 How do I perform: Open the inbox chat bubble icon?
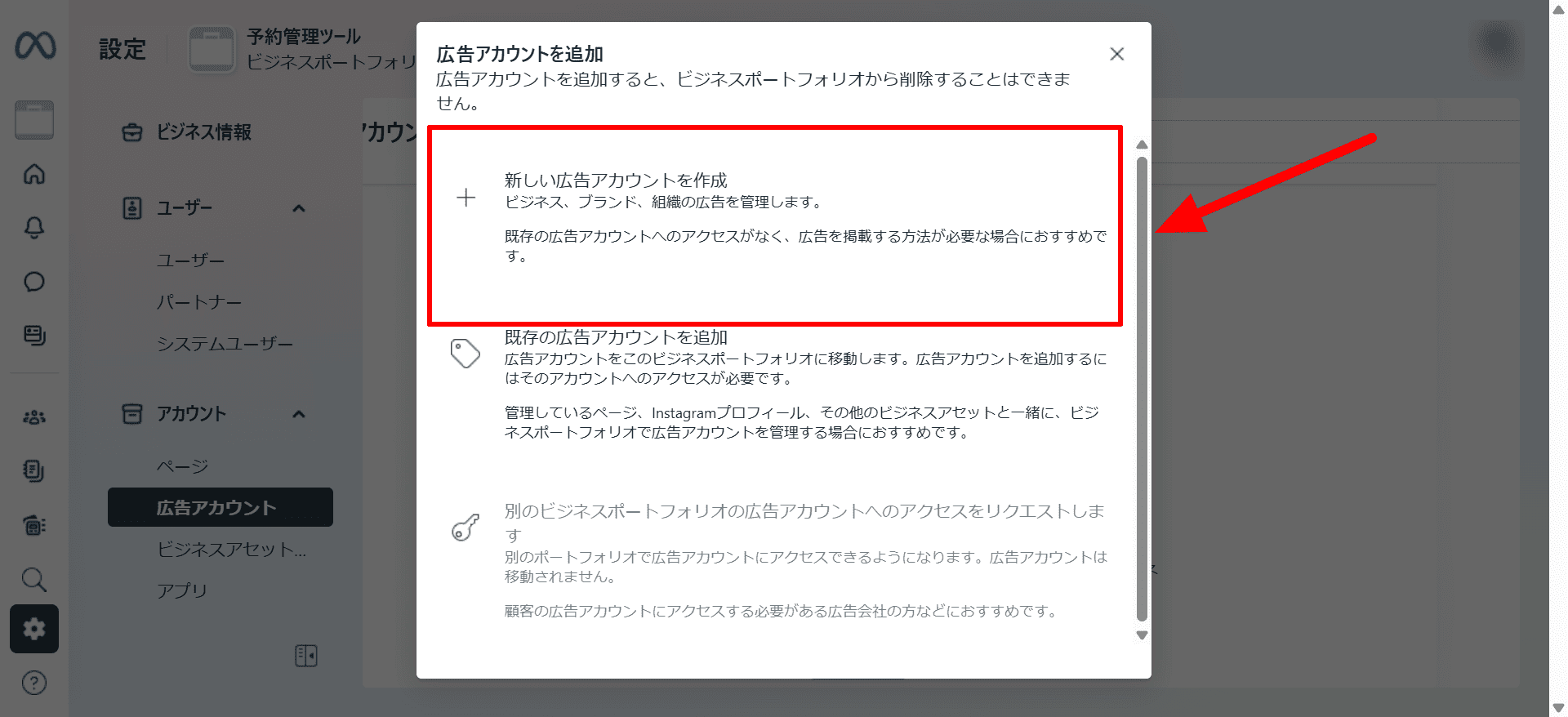click(34, 282)
